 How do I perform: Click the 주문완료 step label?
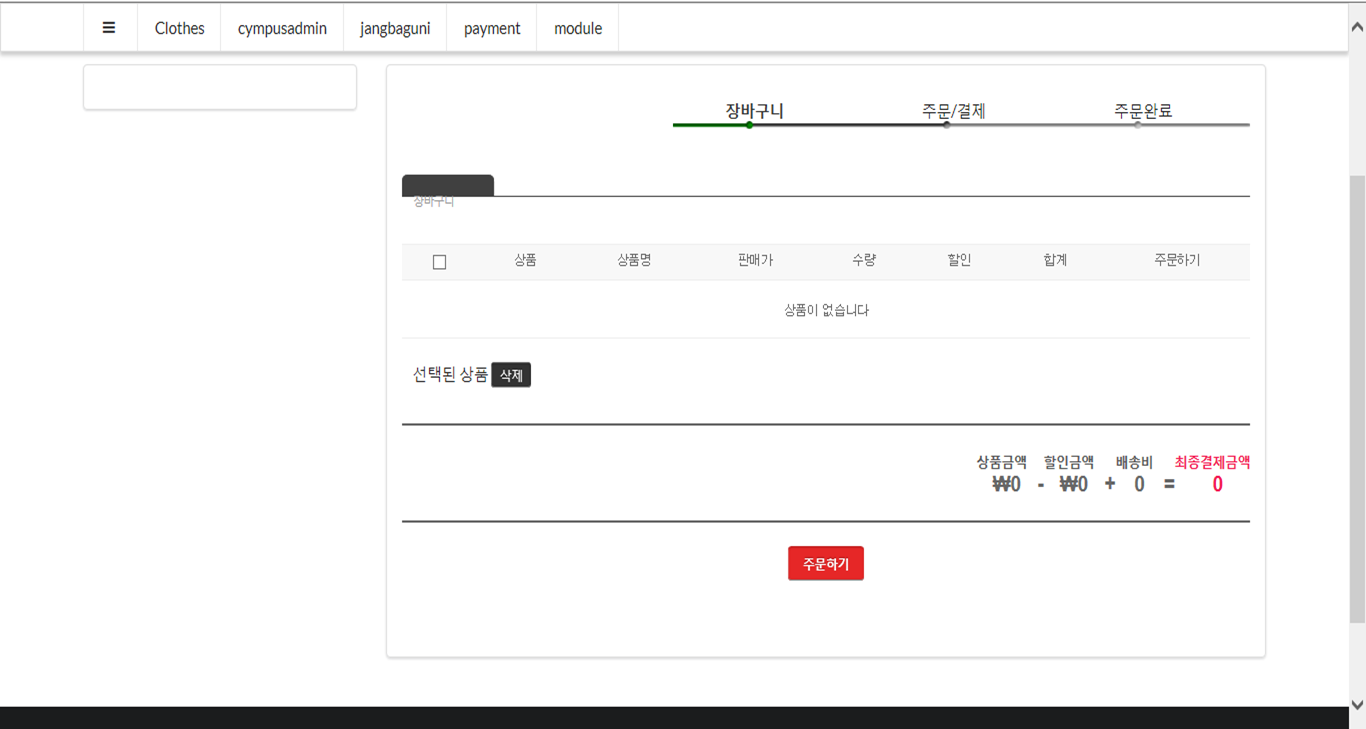tap(1143, 111)
